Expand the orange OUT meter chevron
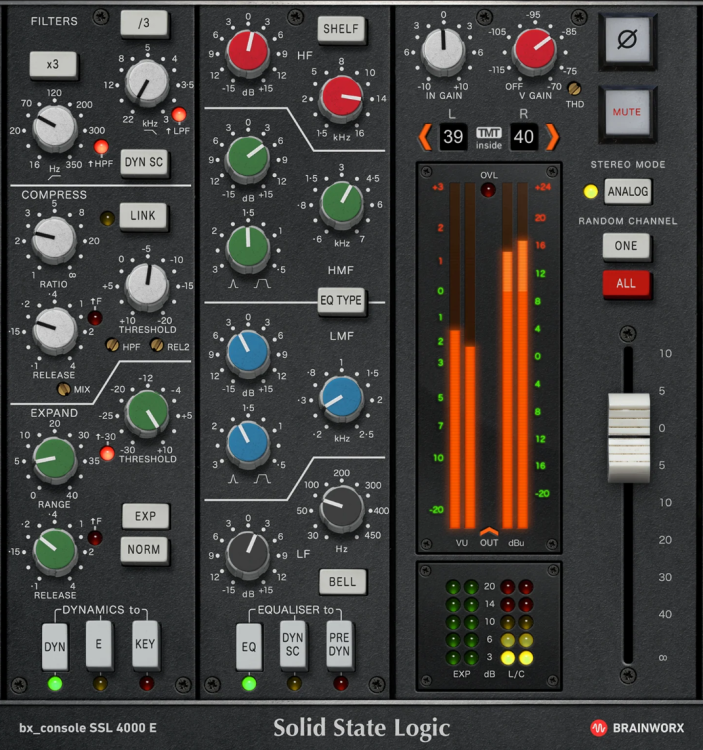 coord(488,531)
